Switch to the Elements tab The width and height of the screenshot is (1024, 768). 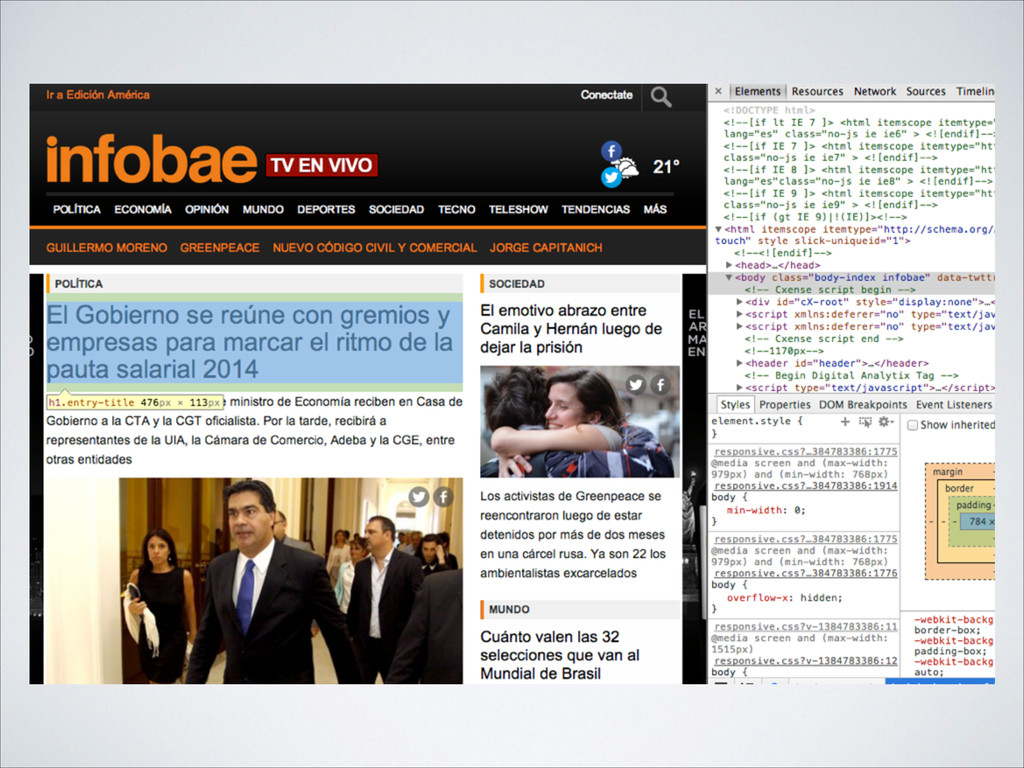pyautogui.click(x=758, y=91)
